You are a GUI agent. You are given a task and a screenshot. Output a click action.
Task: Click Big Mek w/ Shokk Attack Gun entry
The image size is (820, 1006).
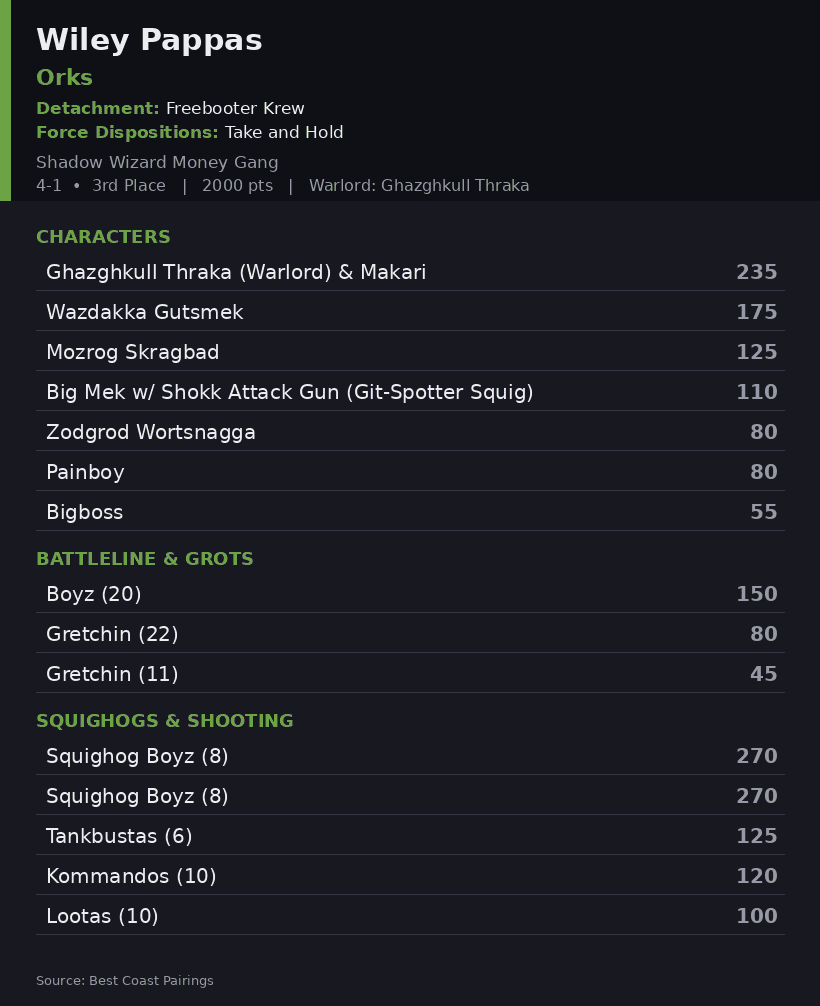tap(410, 391)
